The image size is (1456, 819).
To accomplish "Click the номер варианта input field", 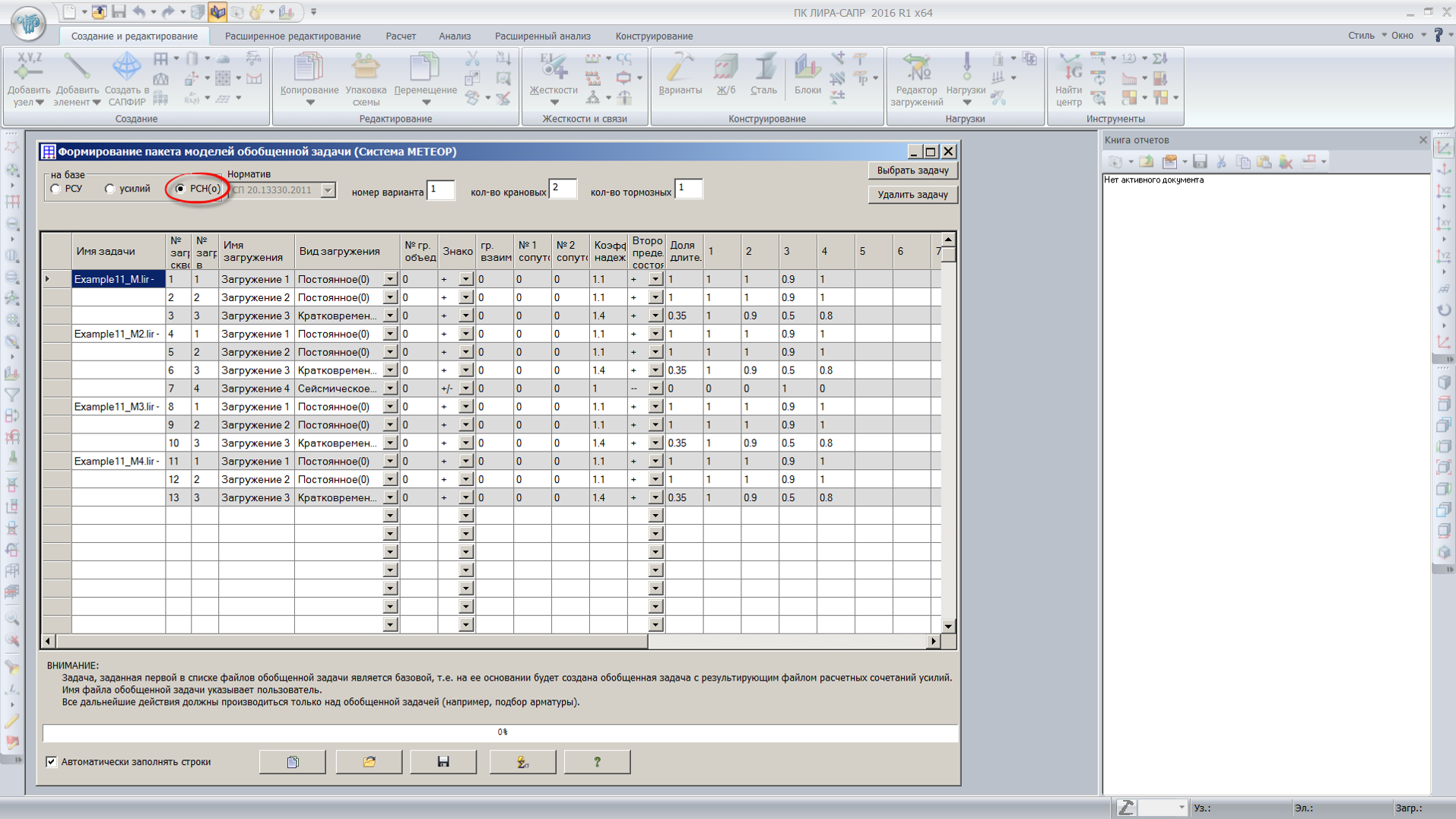I will pyautogui.click(x=440, y=190).
